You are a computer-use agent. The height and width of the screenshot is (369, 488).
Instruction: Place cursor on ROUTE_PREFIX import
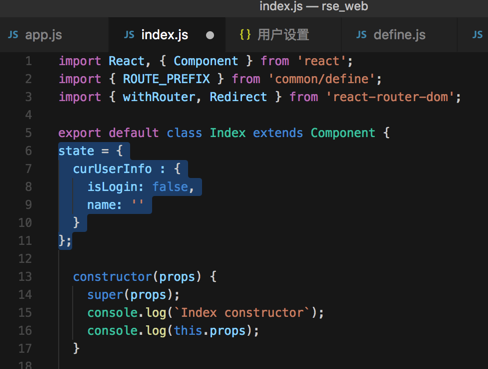pyautogui.click(x=166, y=79)
